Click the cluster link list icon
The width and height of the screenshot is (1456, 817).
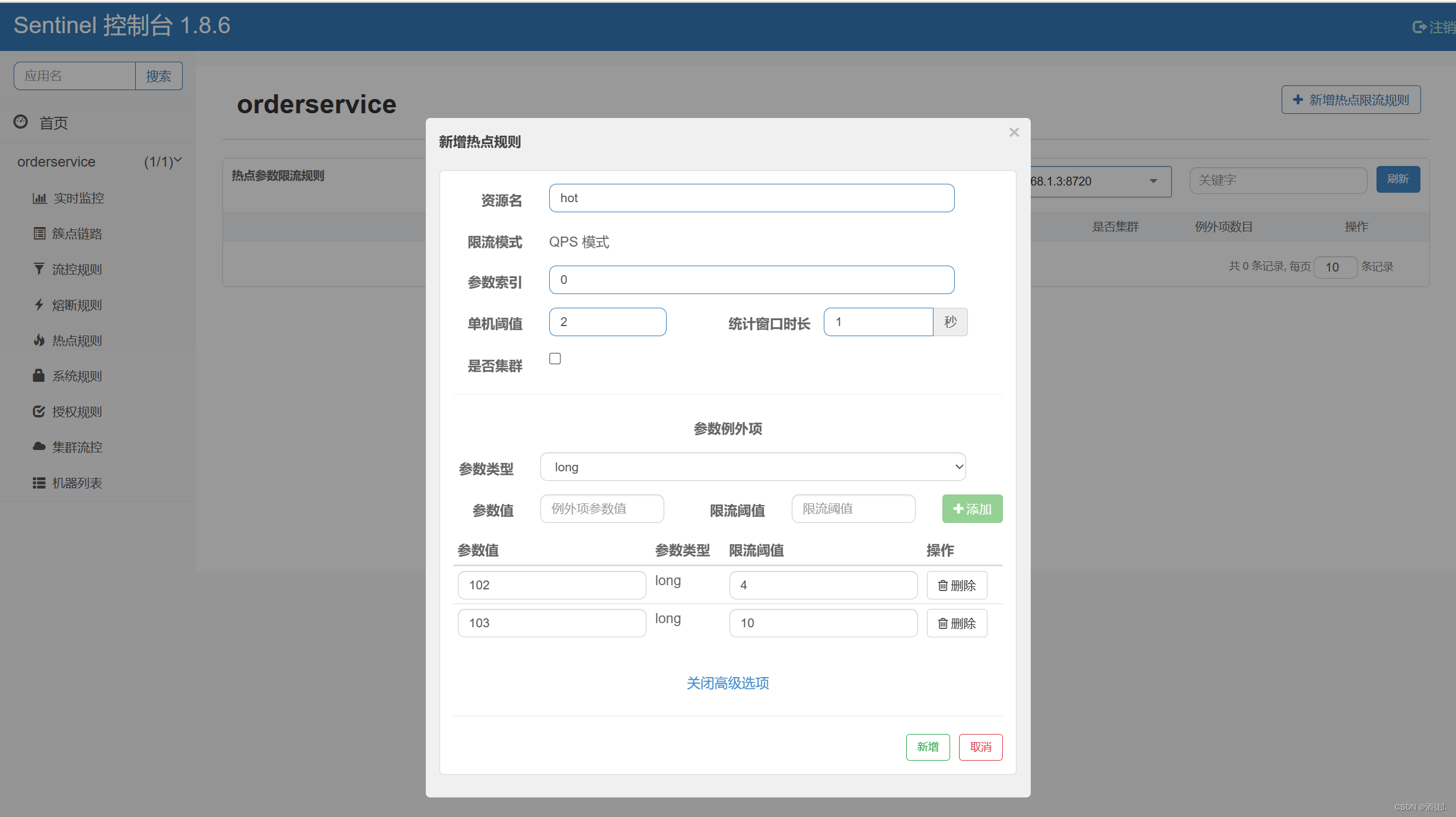point(39,234)
